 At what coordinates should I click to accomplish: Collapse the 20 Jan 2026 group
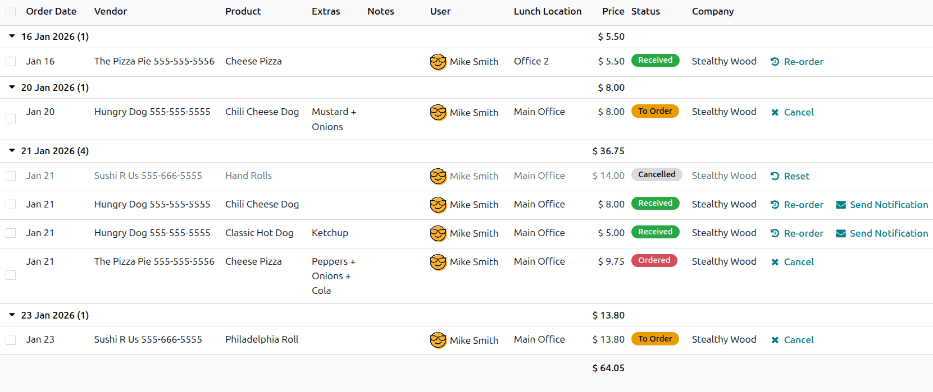click(x=11, y=87)
